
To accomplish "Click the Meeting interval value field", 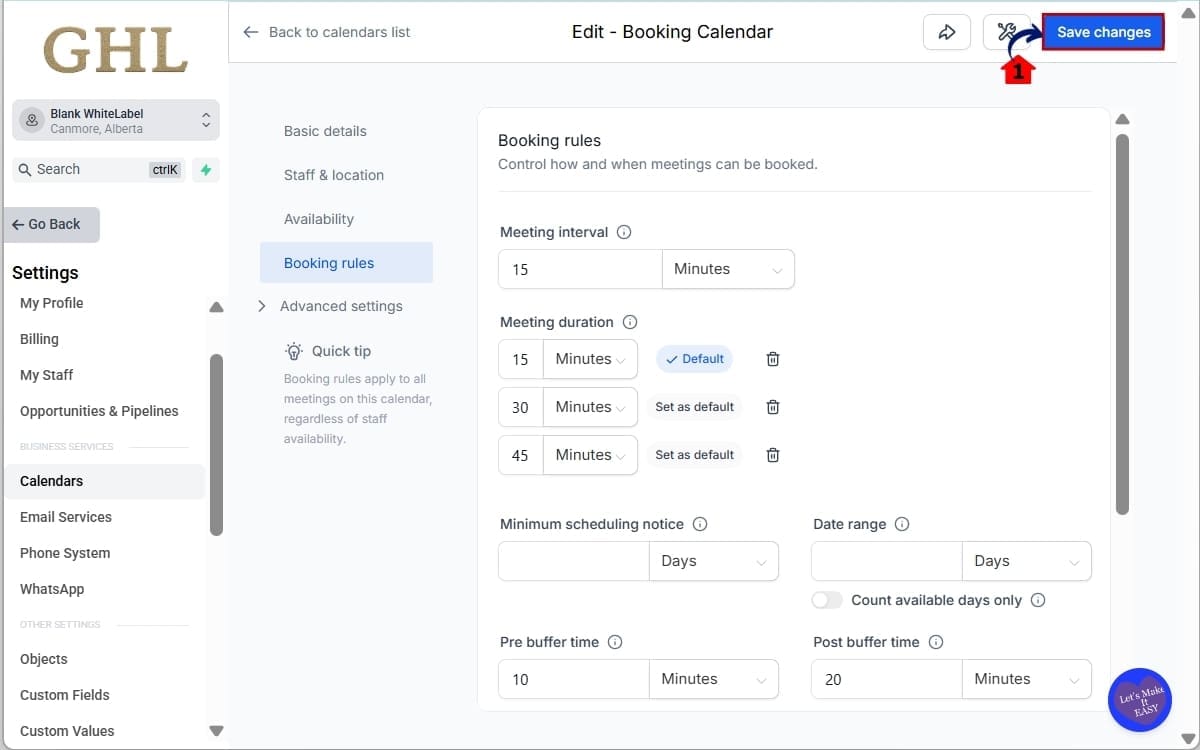I will coord(580,269).
